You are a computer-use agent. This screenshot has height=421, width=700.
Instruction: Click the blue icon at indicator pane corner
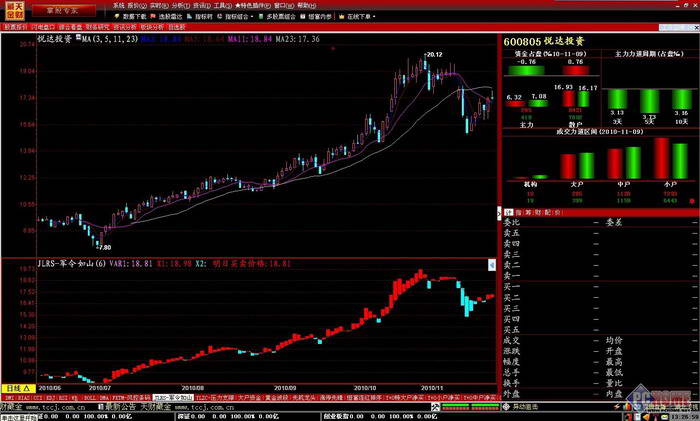pos(492,265)
